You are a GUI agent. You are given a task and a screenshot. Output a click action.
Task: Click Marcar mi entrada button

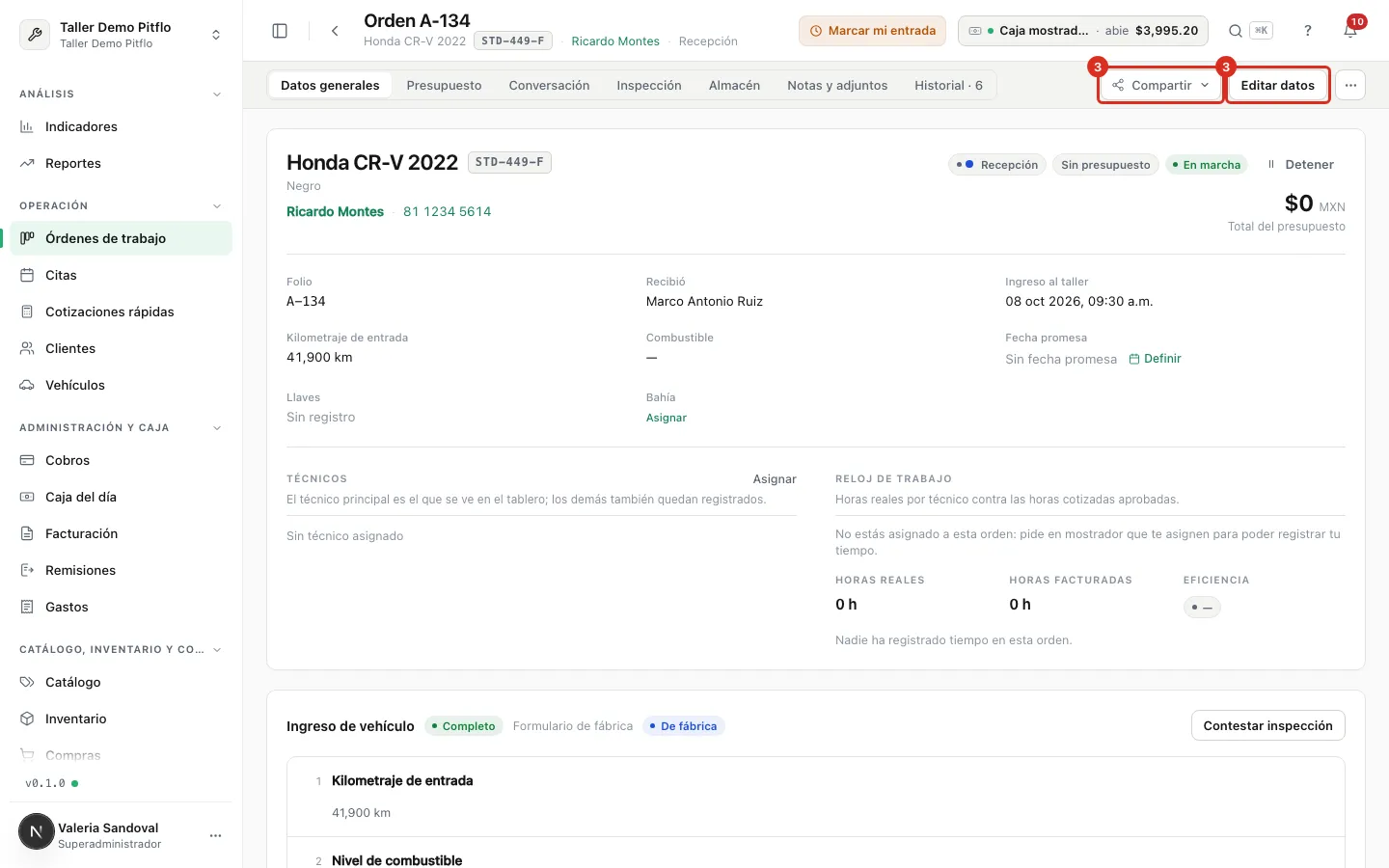pyautogui.click(x=872, y=31)
